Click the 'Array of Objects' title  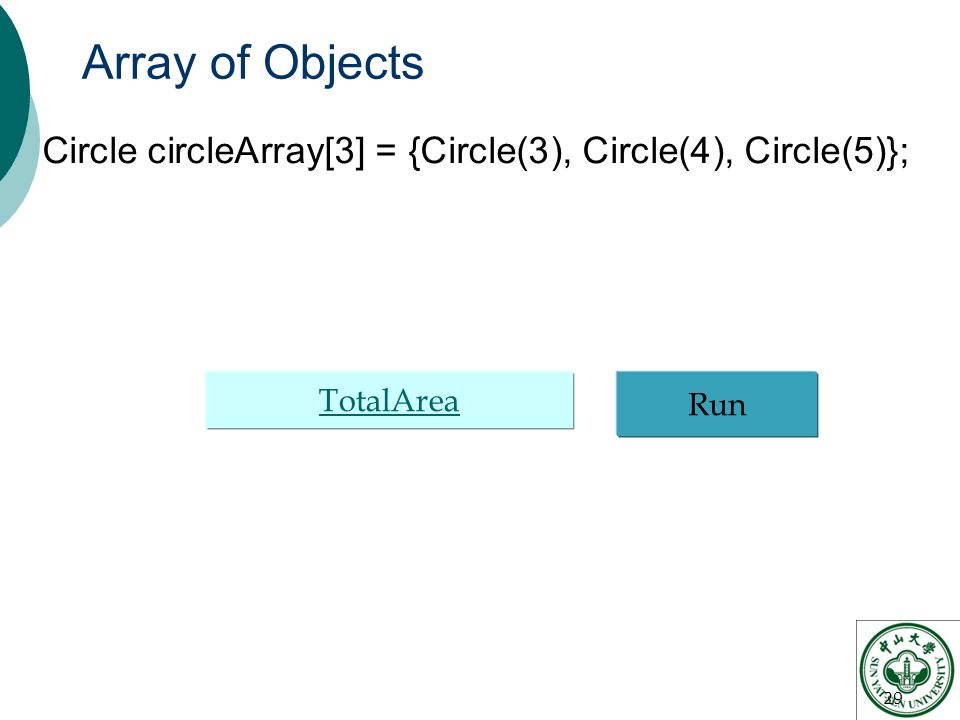click(252, 63)
